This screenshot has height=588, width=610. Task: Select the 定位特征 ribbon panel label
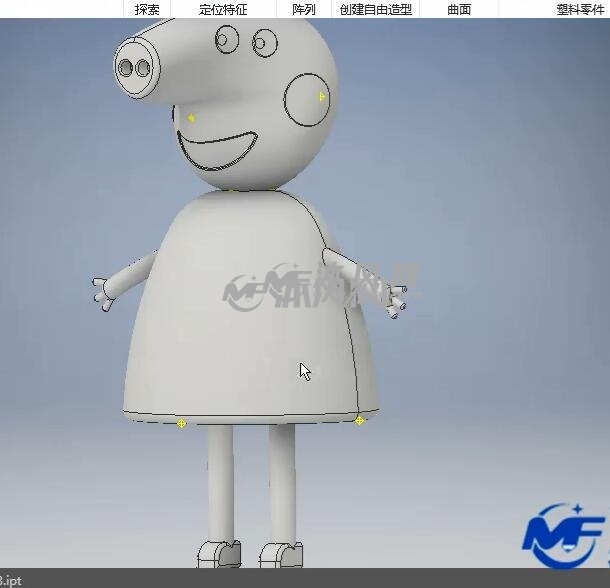click(x=223, y=9)
